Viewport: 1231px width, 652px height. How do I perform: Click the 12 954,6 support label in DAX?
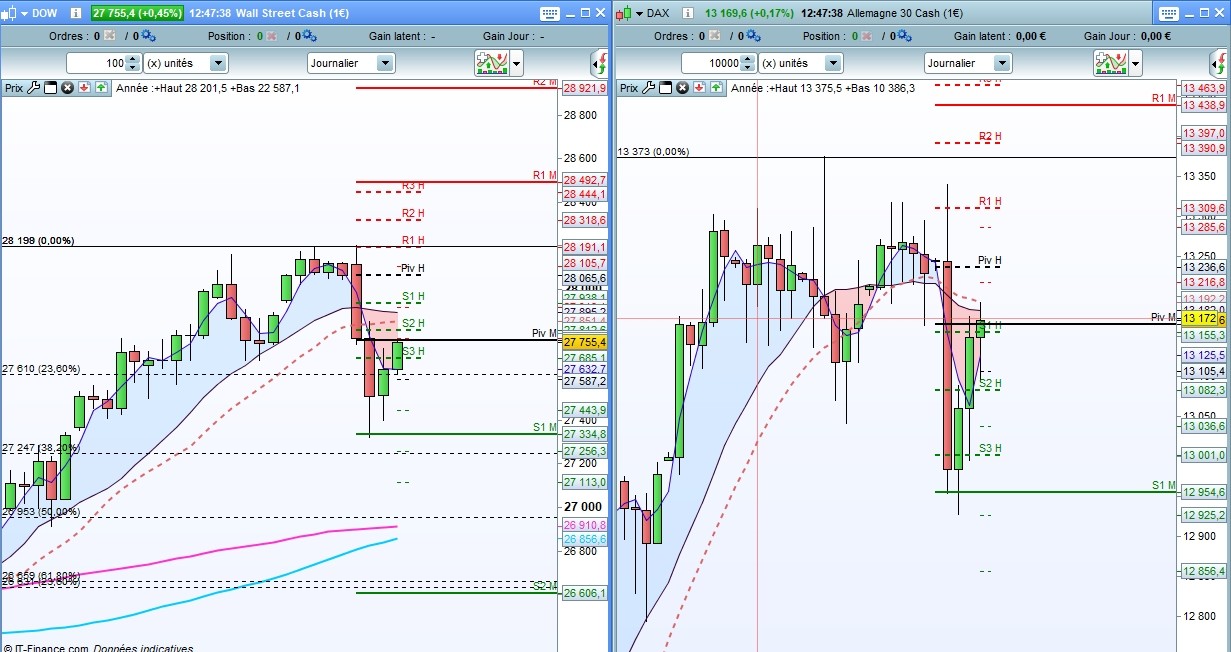point(1203,492)
